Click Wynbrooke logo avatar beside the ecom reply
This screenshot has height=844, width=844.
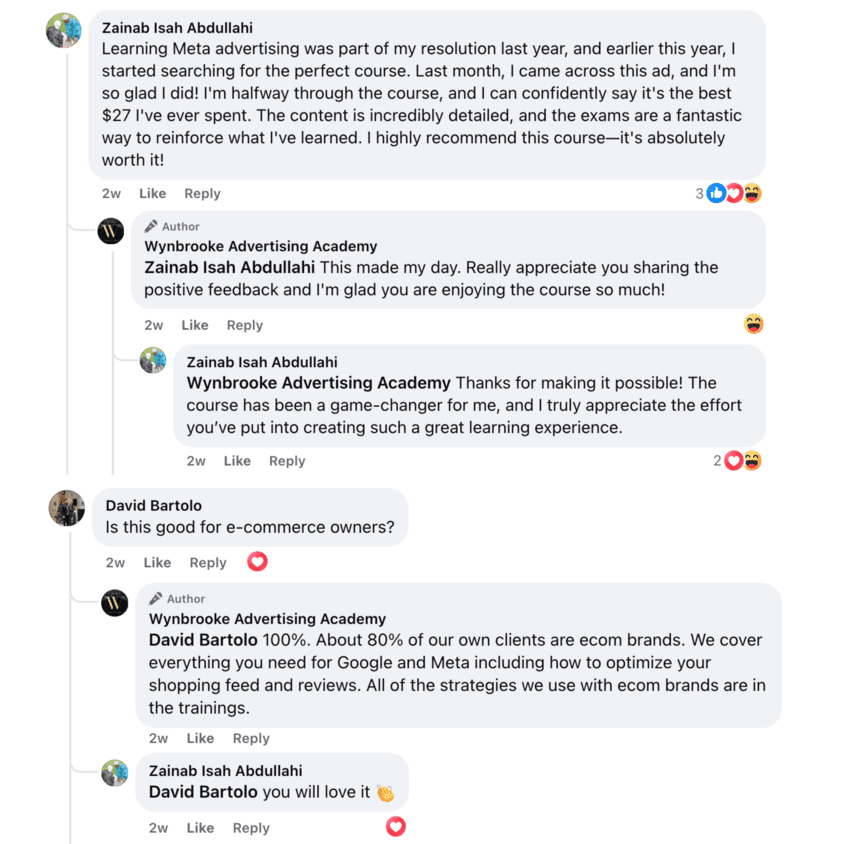click(x=115, y=603)
